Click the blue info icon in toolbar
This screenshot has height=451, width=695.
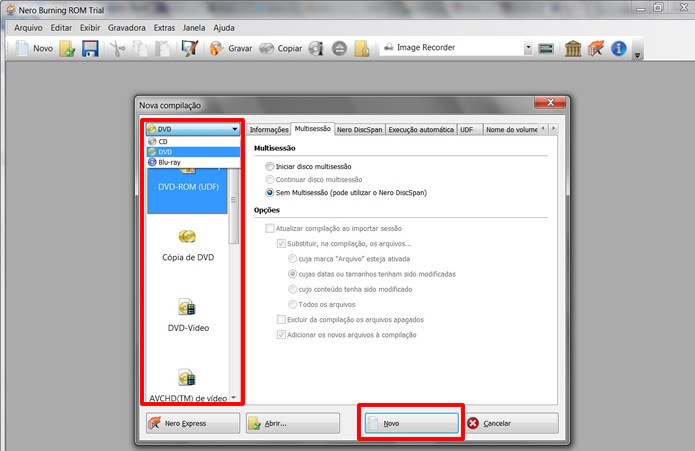tap(619, 48)
